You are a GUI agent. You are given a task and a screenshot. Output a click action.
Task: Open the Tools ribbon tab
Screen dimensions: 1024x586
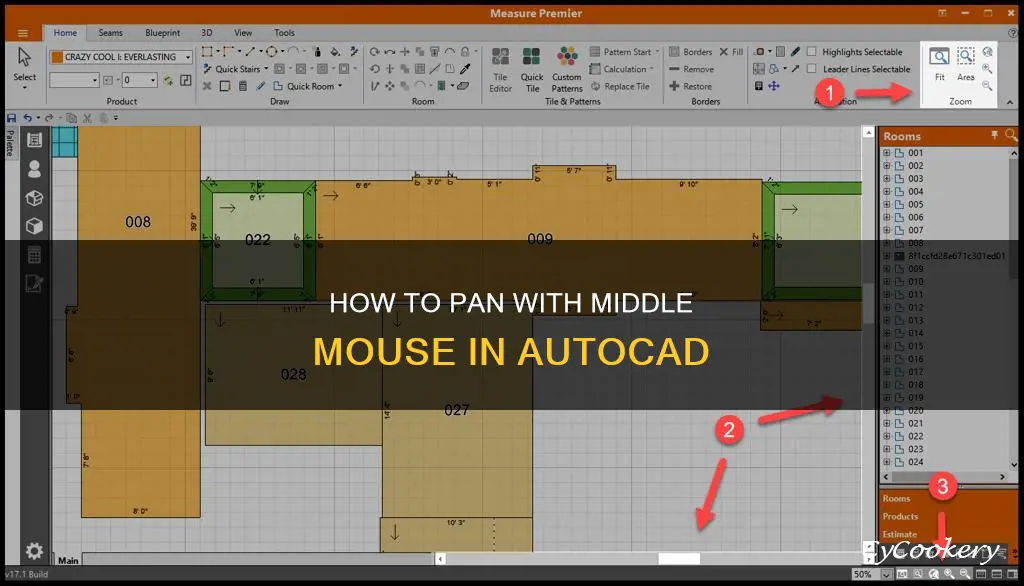click(284, 33)
